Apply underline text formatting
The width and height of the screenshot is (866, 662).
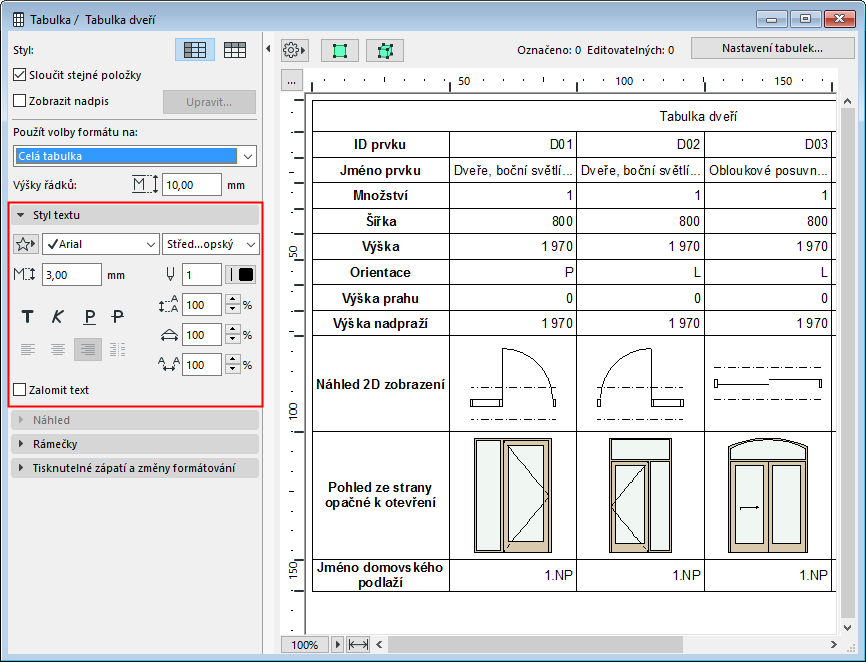[89, 317]
